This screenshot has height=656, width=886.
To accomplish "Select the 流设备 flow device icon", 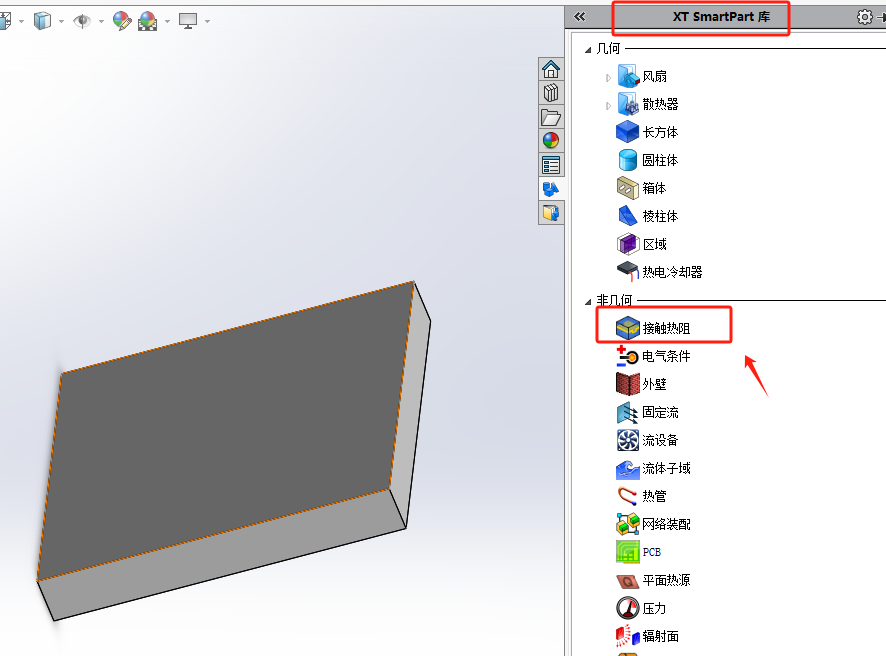I will click(x=628, y=440).
